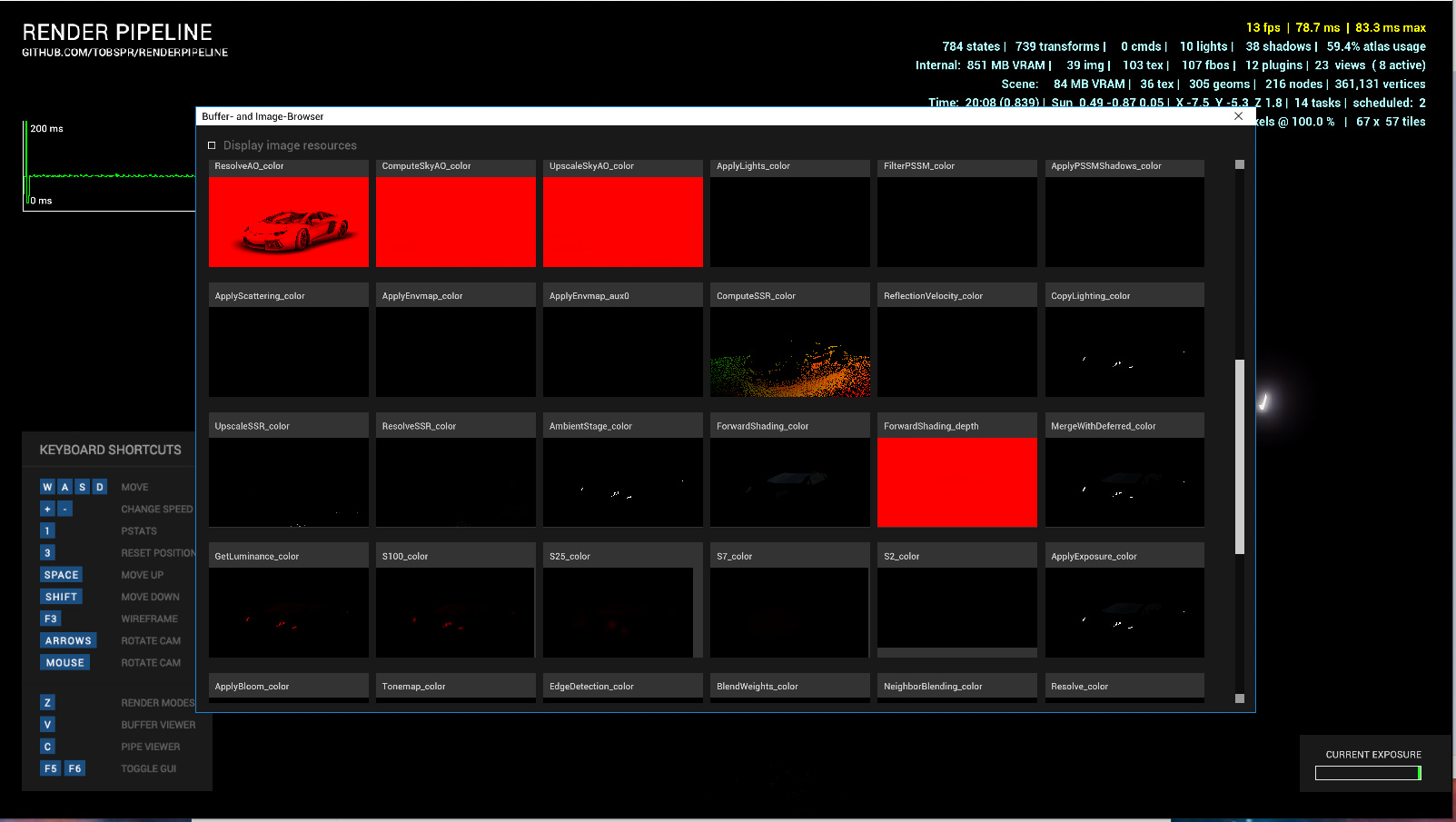Select the ComputeSSR_color buffer preview
1456x822 pixels.
pos(789,352)
